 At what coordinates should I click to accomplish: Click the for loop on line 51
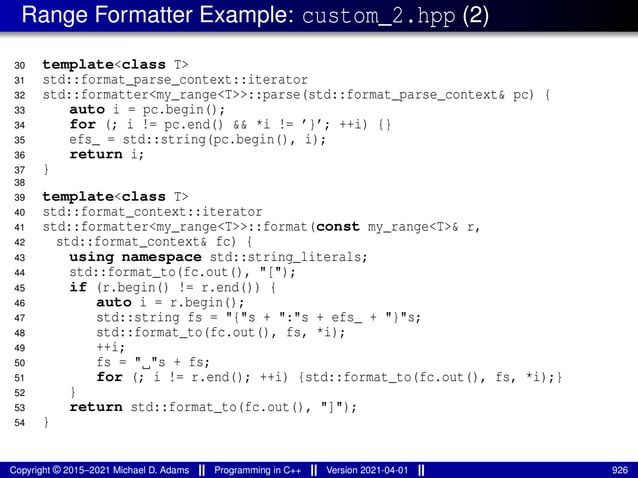pyautogui.click(x=330, y=378)
